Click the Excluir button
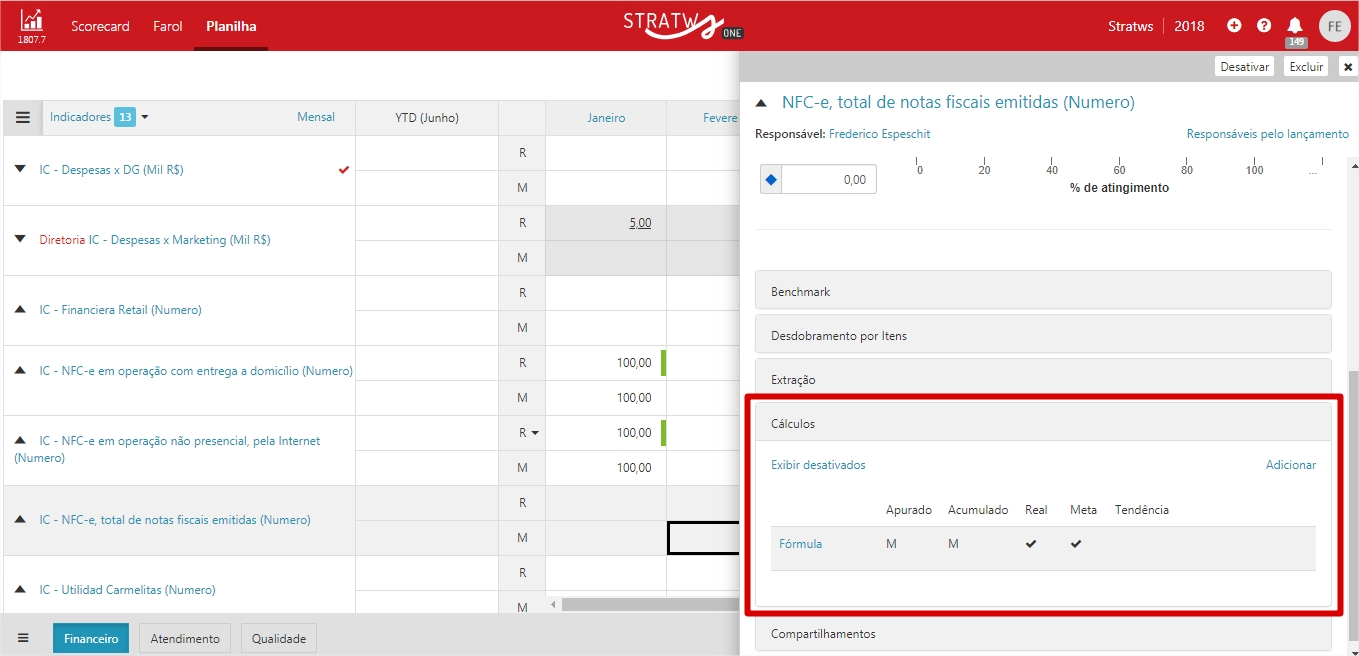1359x656 pixels. (x=1306, y=67)
